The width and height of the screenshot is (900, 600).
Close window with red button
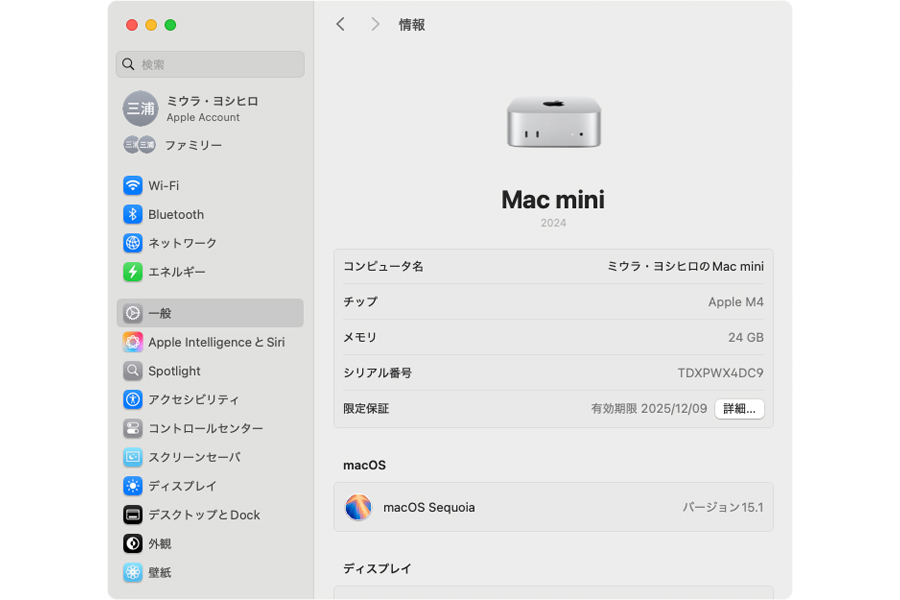point(132,25)
